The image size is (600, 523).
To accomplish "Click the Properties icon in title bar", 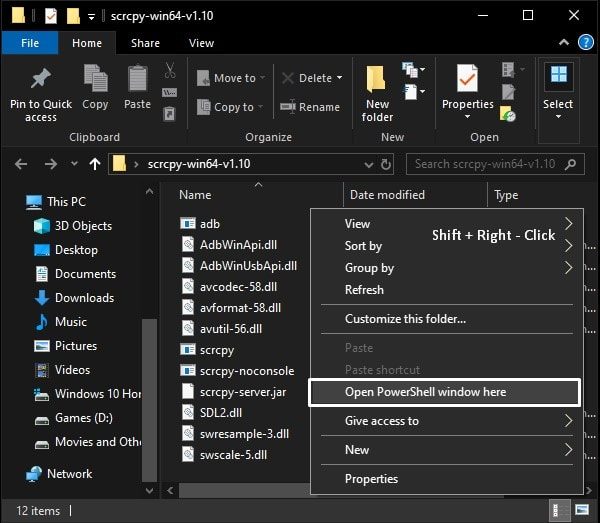I will click(51, 16).
